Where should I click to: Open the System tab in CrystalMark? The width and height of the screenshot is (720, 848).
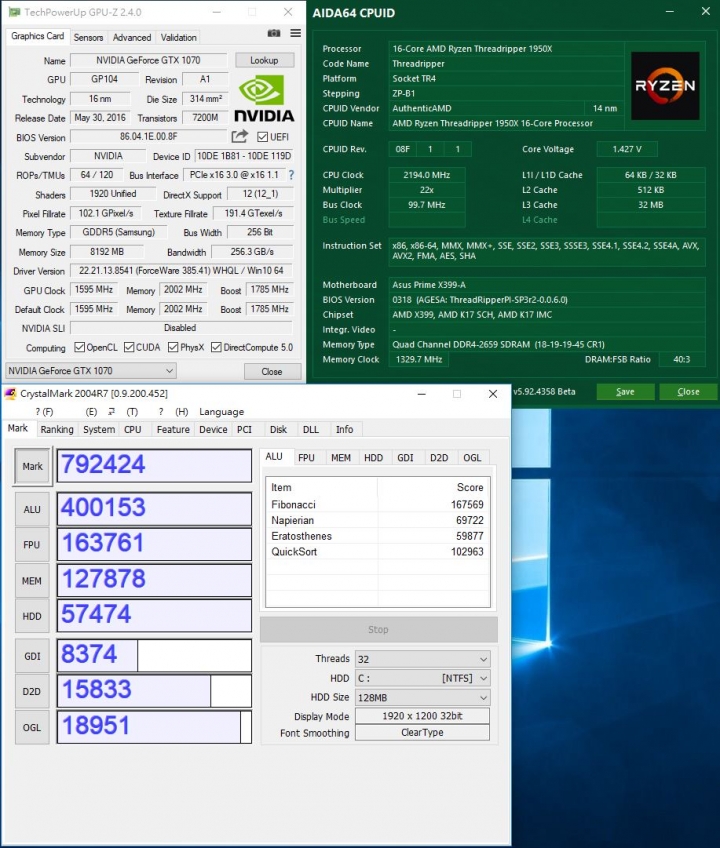tap(99, 429)
